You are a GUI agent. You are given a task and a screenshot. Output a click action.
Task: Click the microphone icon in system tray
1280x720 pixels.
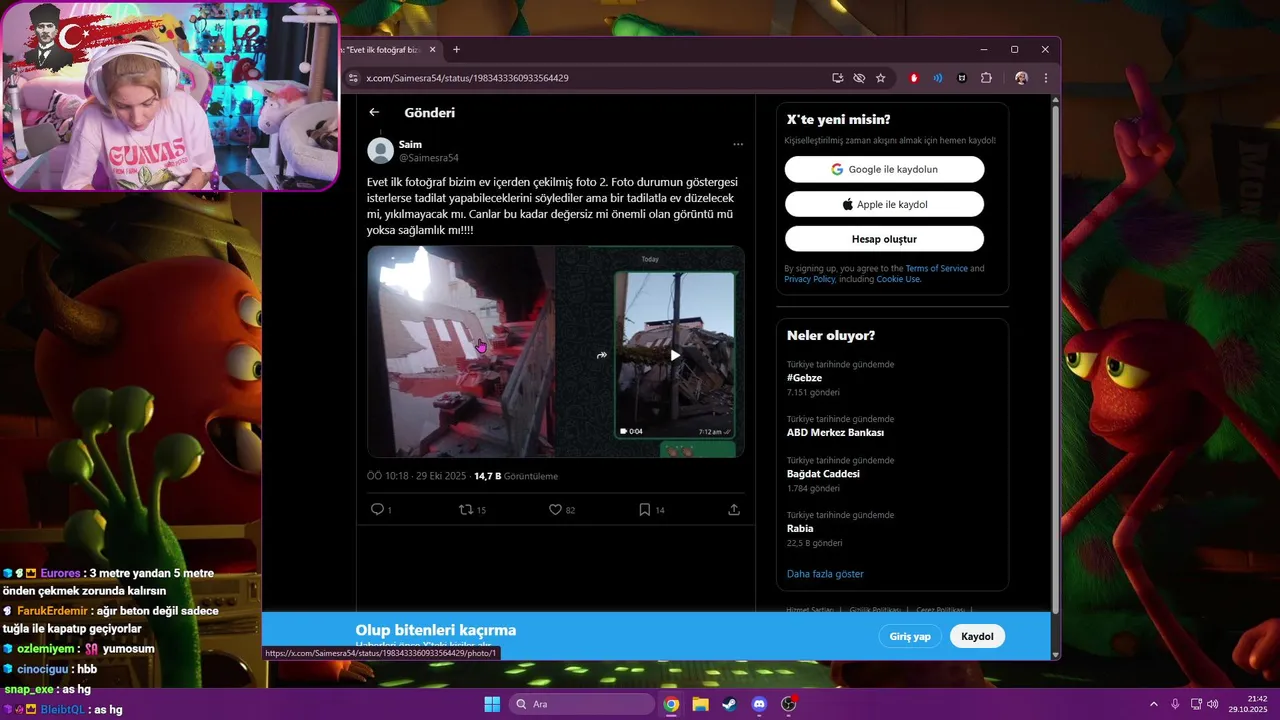click(1175, 704)
